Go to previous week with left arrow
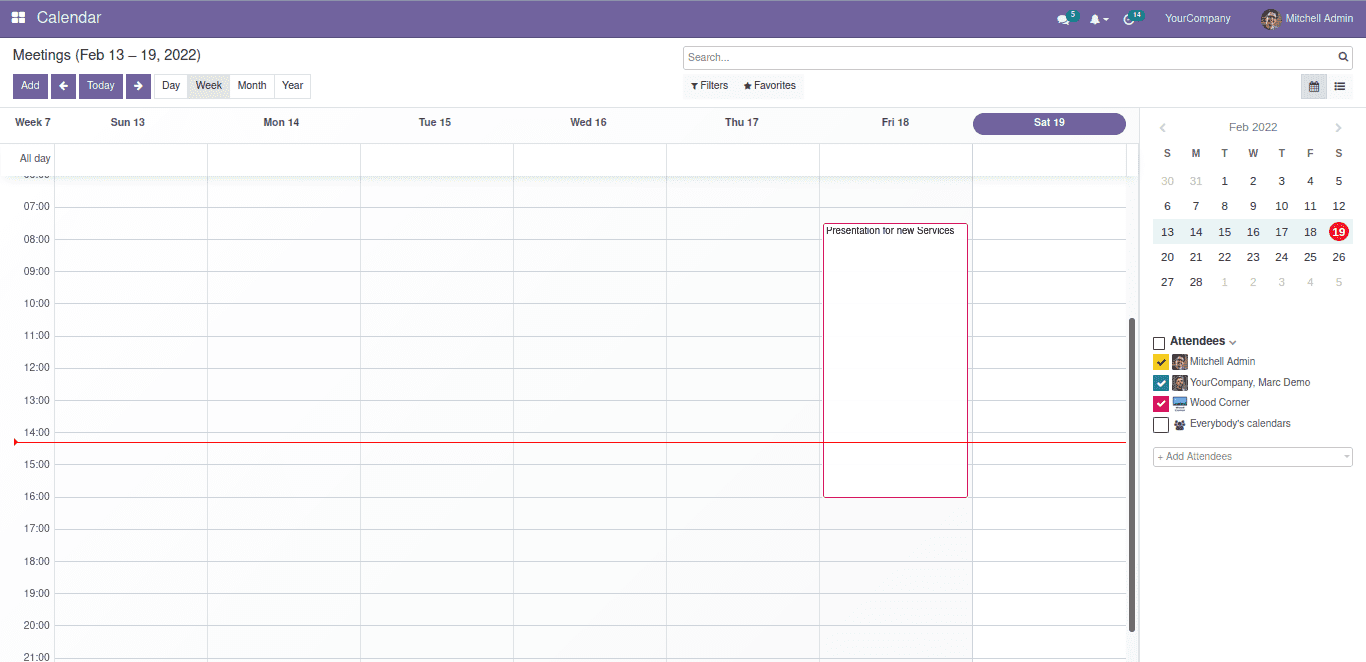1366x662 pixels. coord(63,86)
